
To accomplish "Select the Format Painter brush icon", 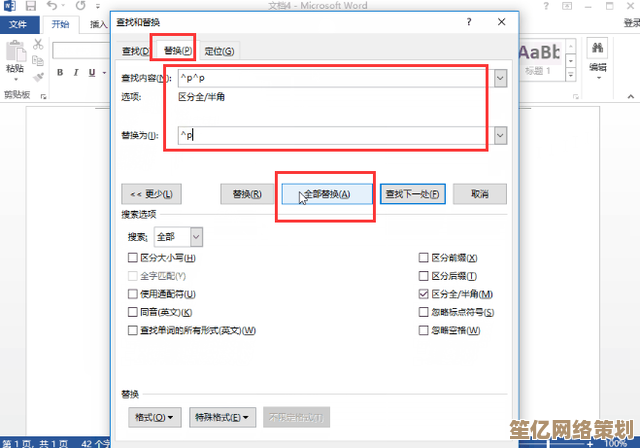I will click(38, 76).
